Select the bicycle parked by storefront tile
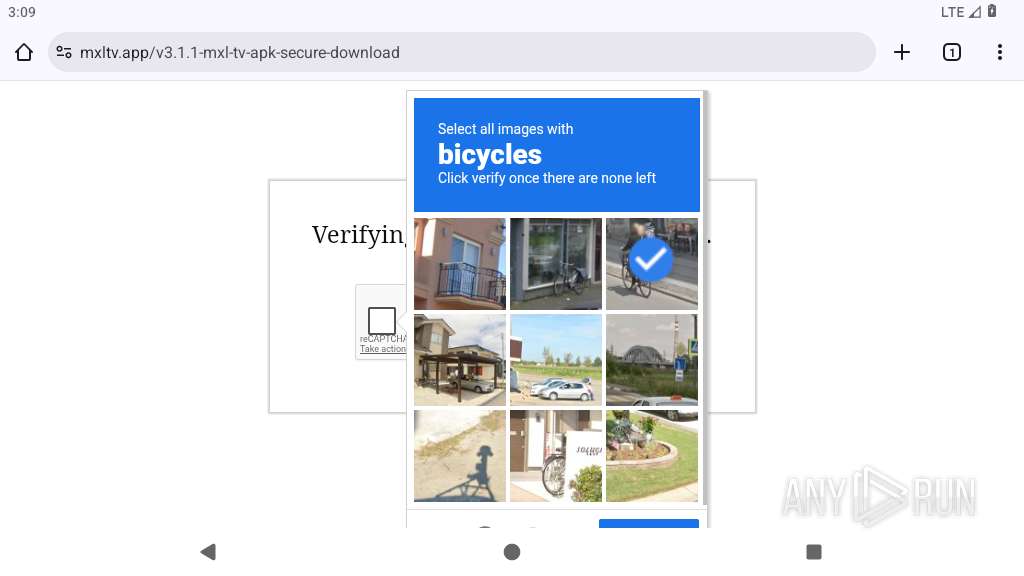Viewport: 1024px width, 576px height. (x=556, y=264)
